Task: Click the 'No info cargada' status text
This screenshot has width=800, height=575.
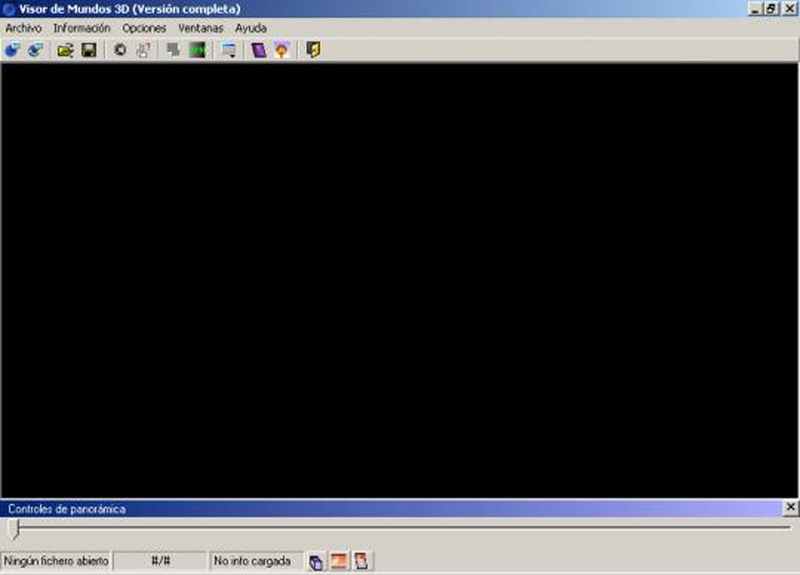Action: click(x=252, y=561)
